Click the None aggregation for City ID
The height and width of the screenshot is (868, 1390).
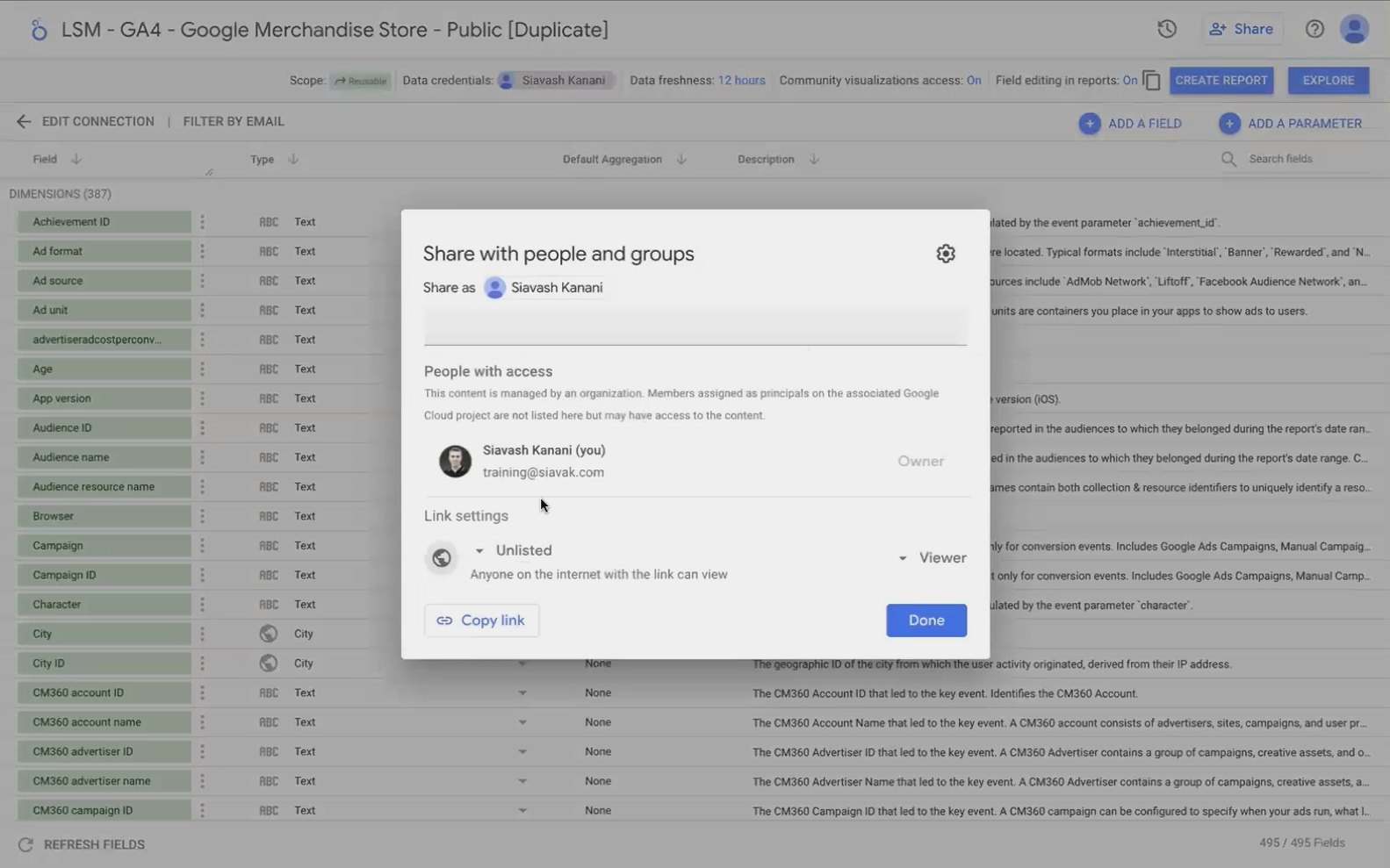[598, 664]
